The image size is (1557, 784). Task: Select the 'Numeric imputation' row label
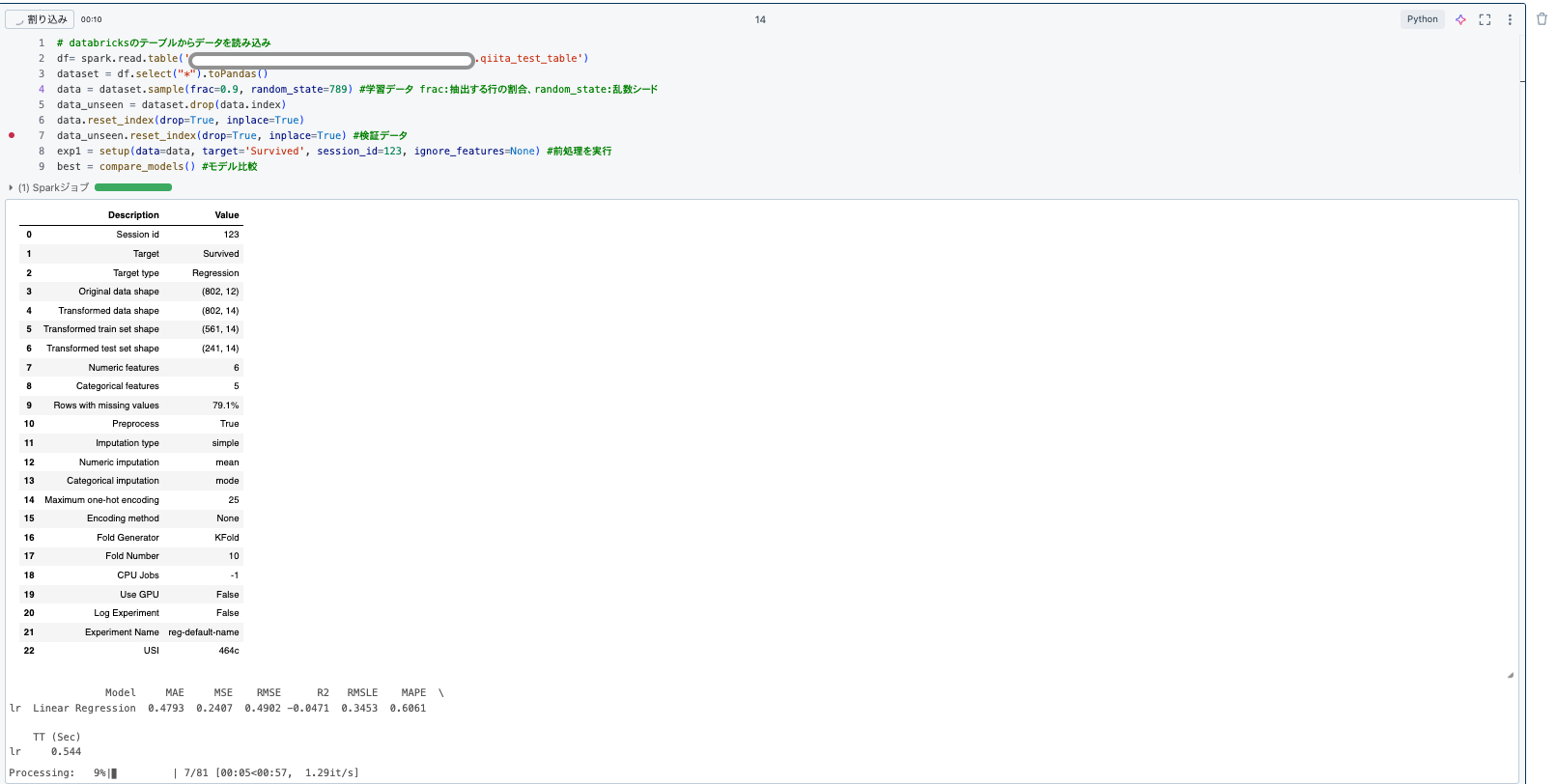point(119,462)
